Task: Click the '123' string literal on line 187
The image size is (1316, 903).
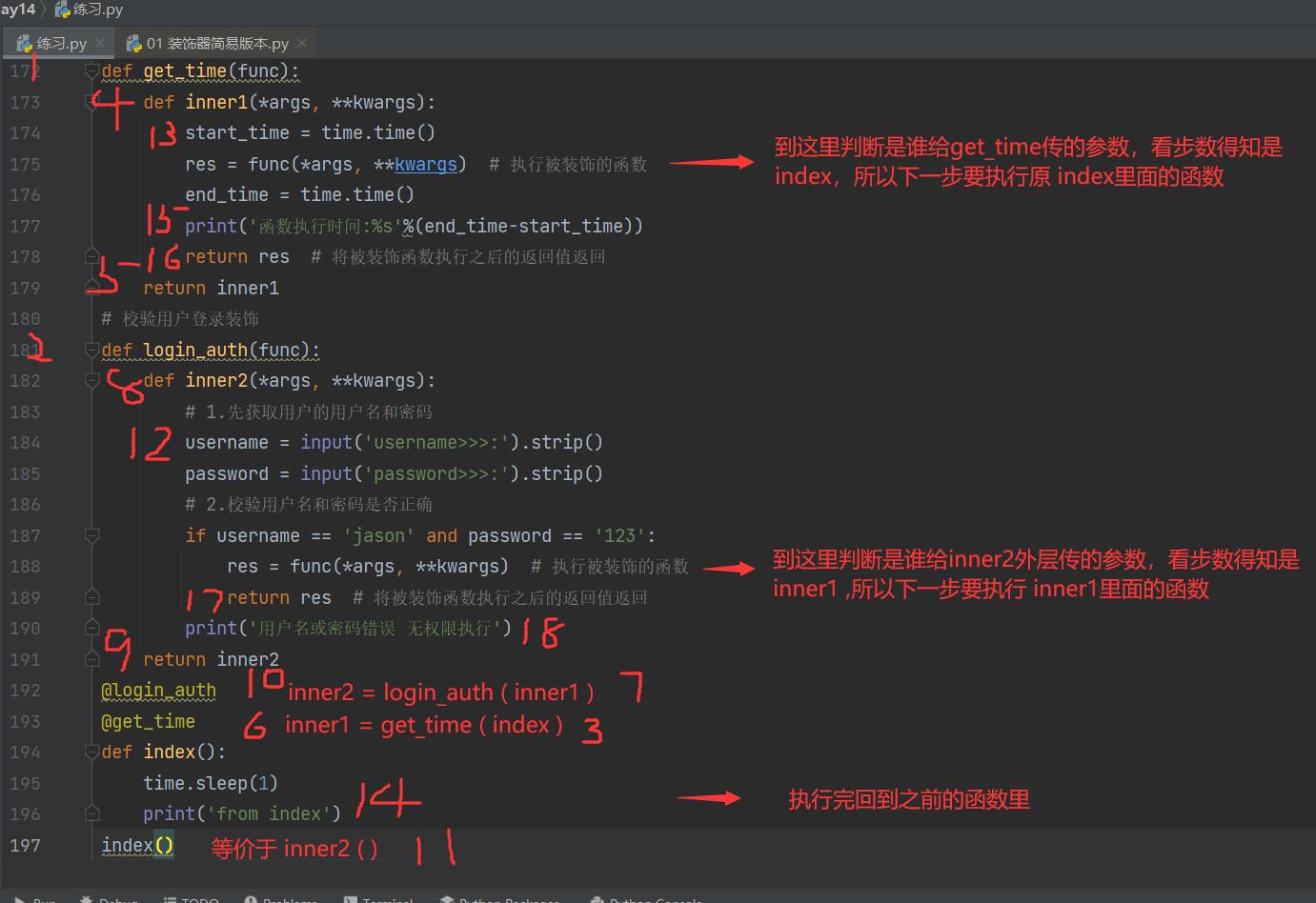Action: (x=619, y=535)
